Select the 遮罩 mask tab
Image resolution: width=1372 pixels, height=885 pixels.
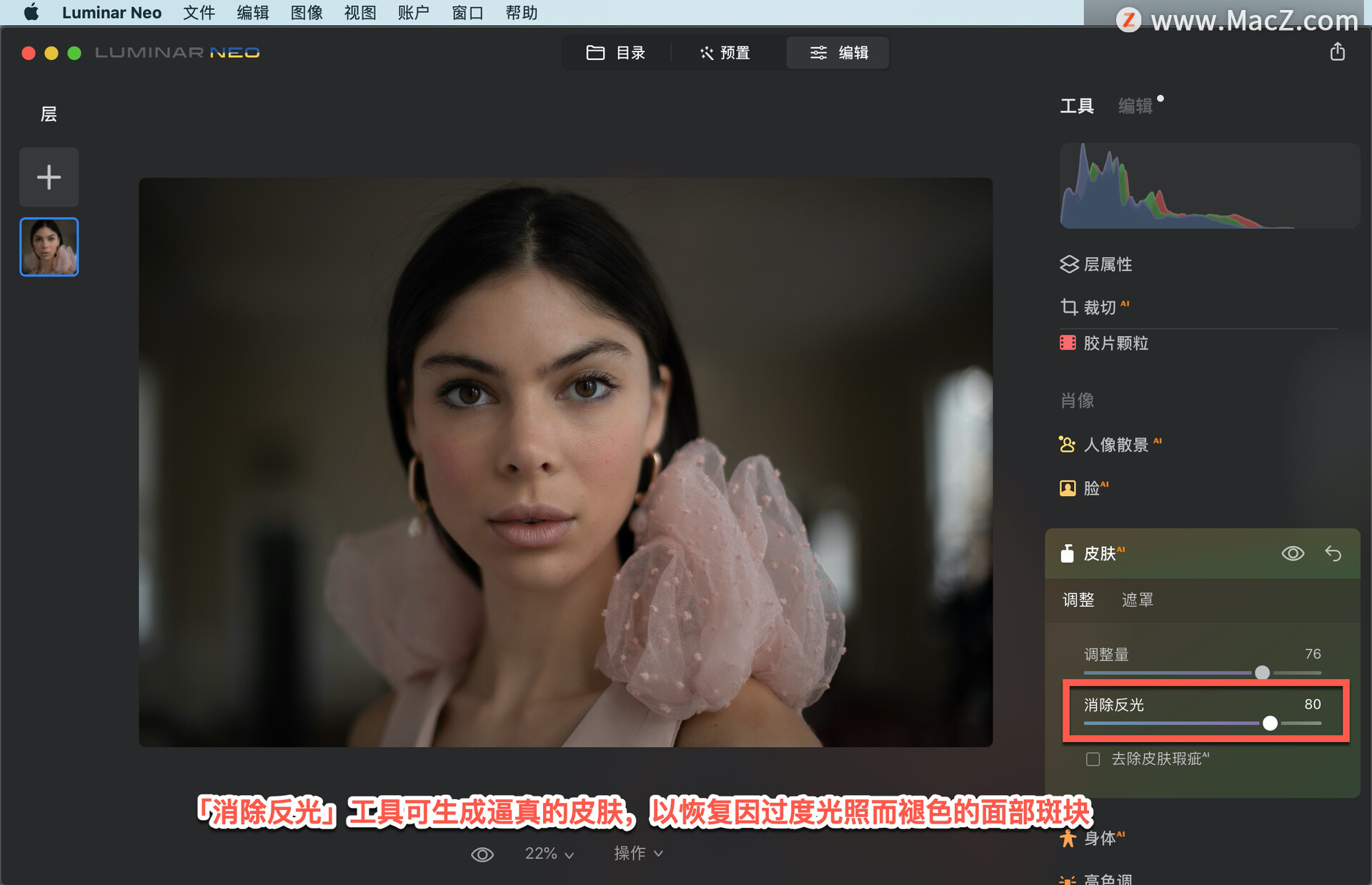pyautogui.click(x=1137, y=600)
